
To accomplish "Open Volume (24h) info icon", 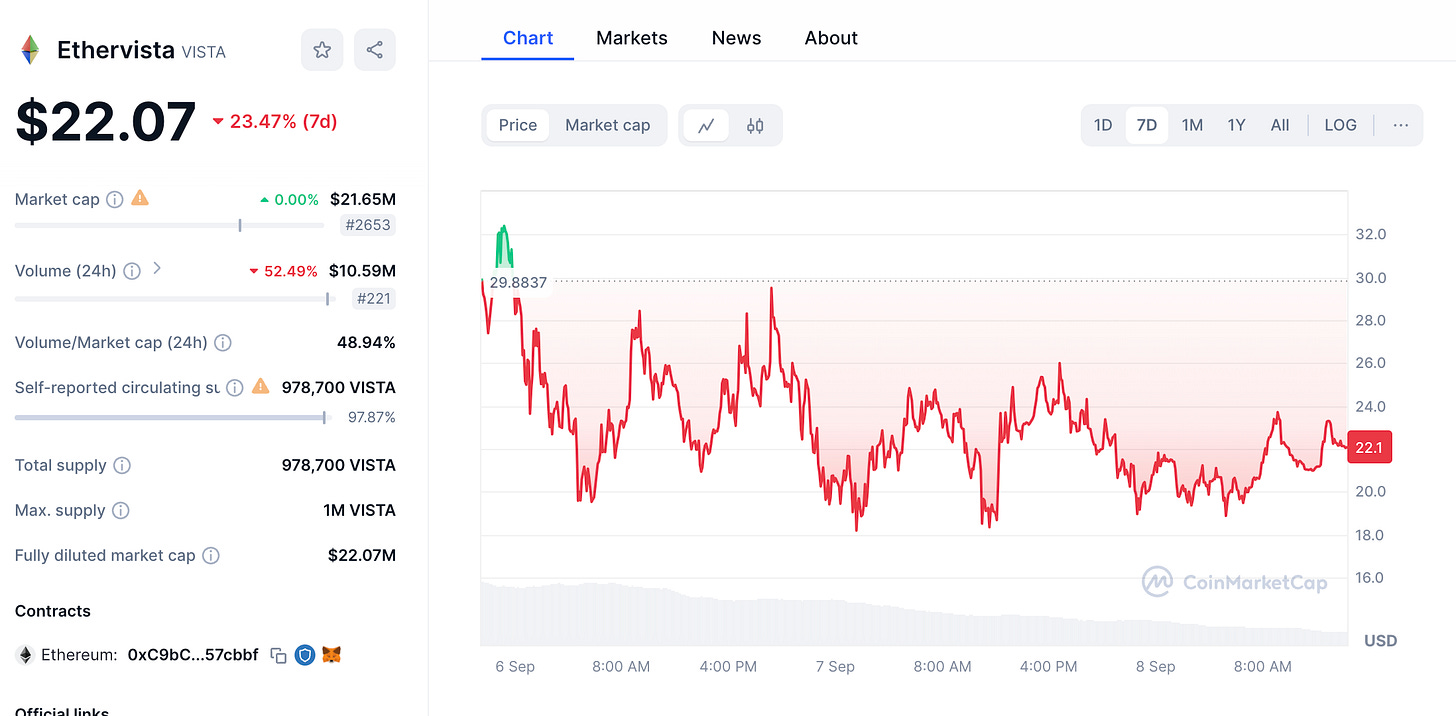I will point(132,271).
